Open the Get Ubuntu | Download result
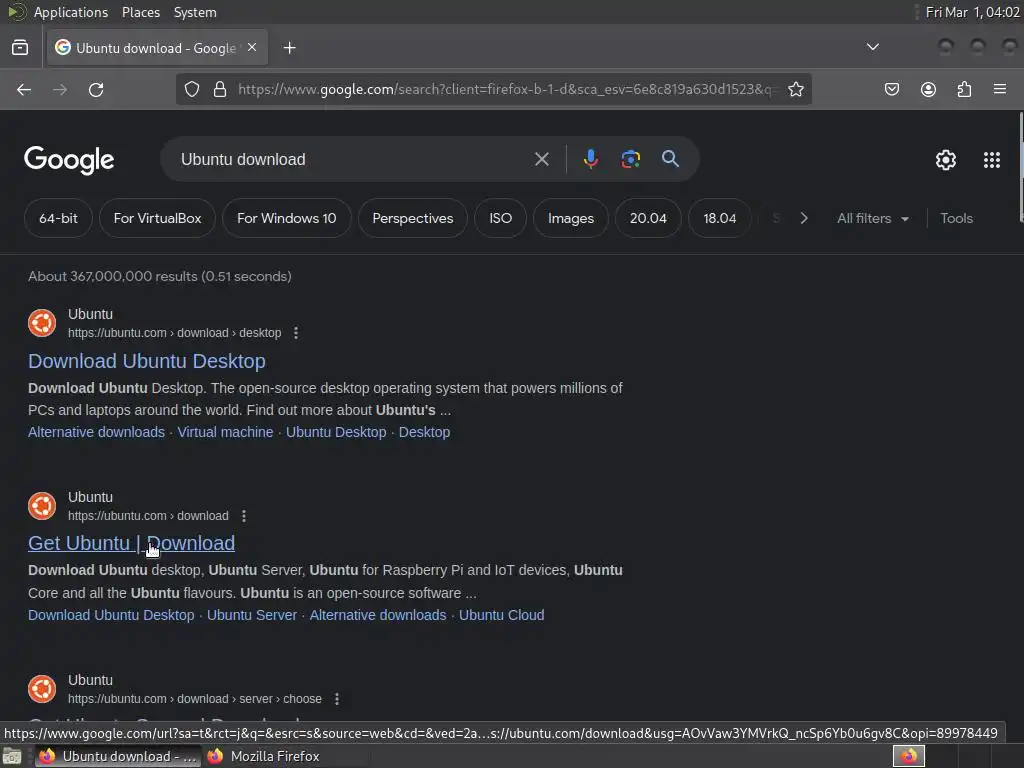Screen dimensions: 1024x768 point(131,543)
